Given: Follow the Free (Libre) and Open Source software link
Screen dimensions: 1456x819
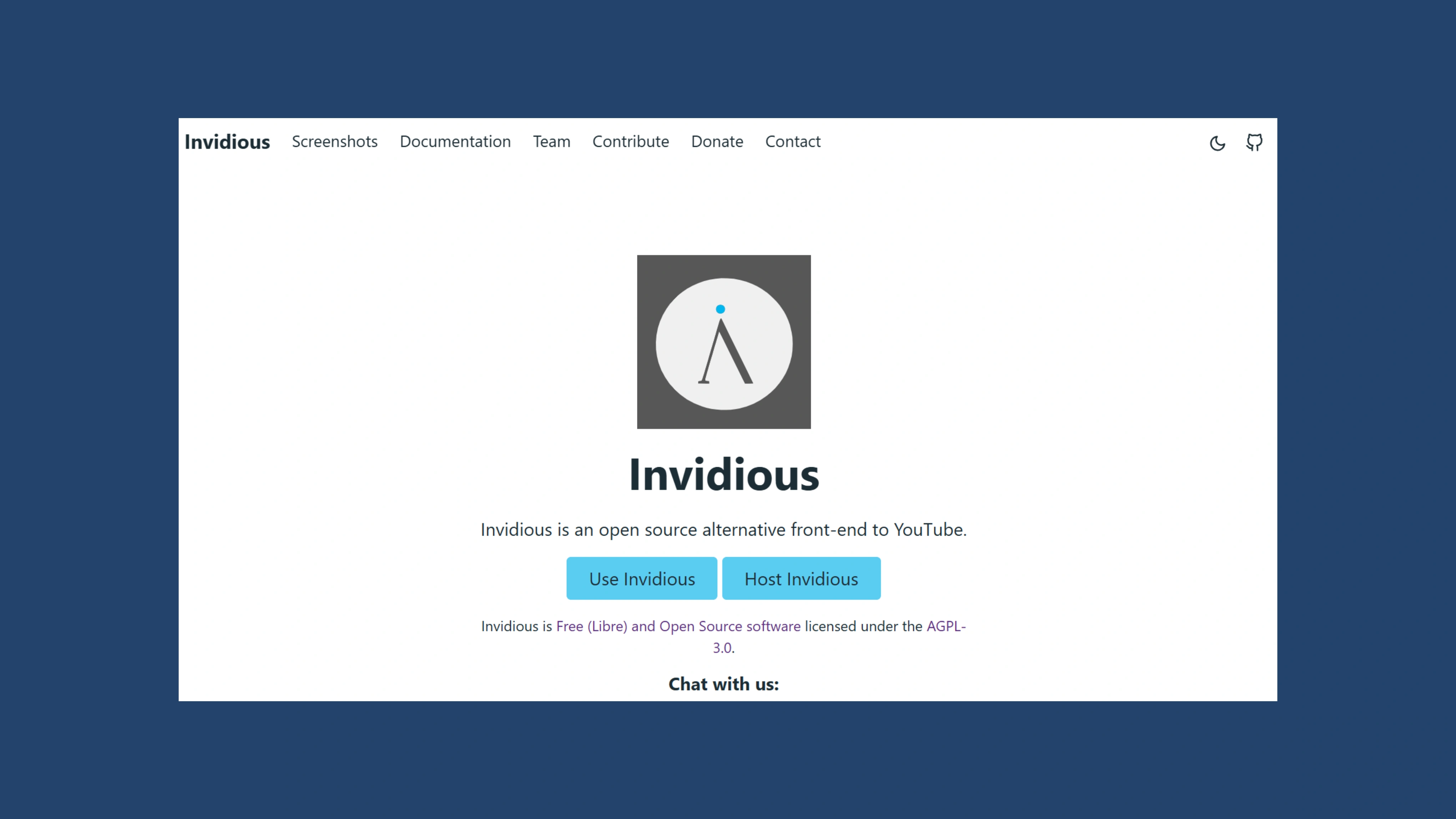Looking at the screenshot, I should coord(678,626).
